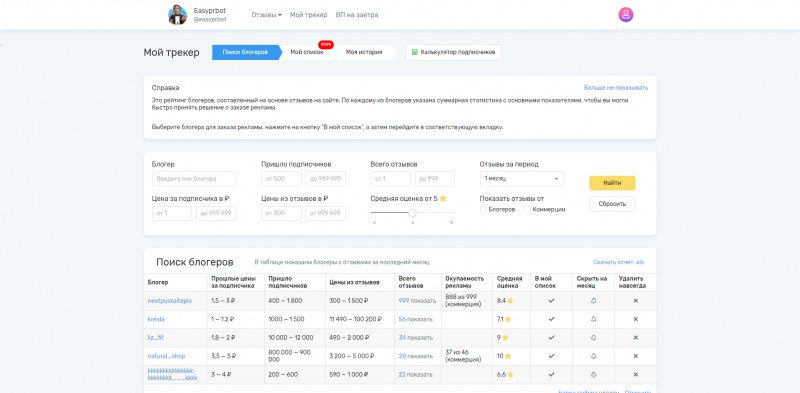Viewport: 800px width, 393px height.
Task: Open the 1 месяц period dropdown
Action: [522, 179]
